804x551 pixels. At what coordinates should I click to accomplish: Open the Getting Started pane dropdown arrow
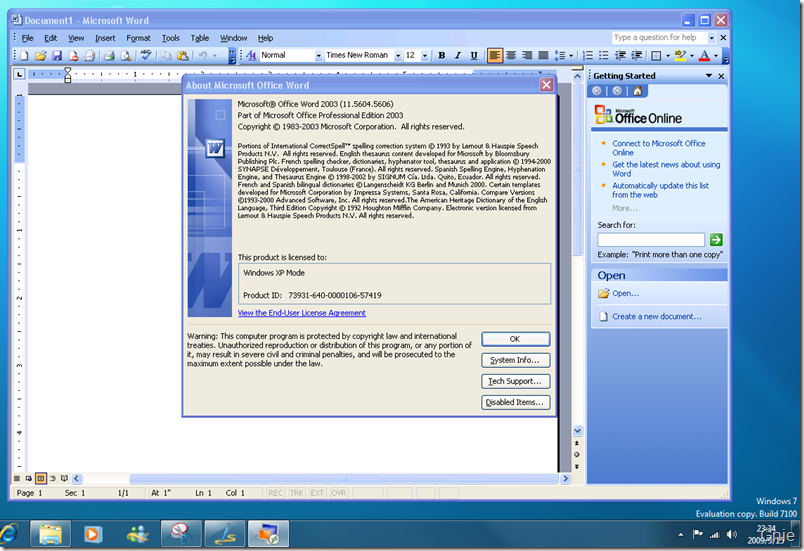pos(709,76)
